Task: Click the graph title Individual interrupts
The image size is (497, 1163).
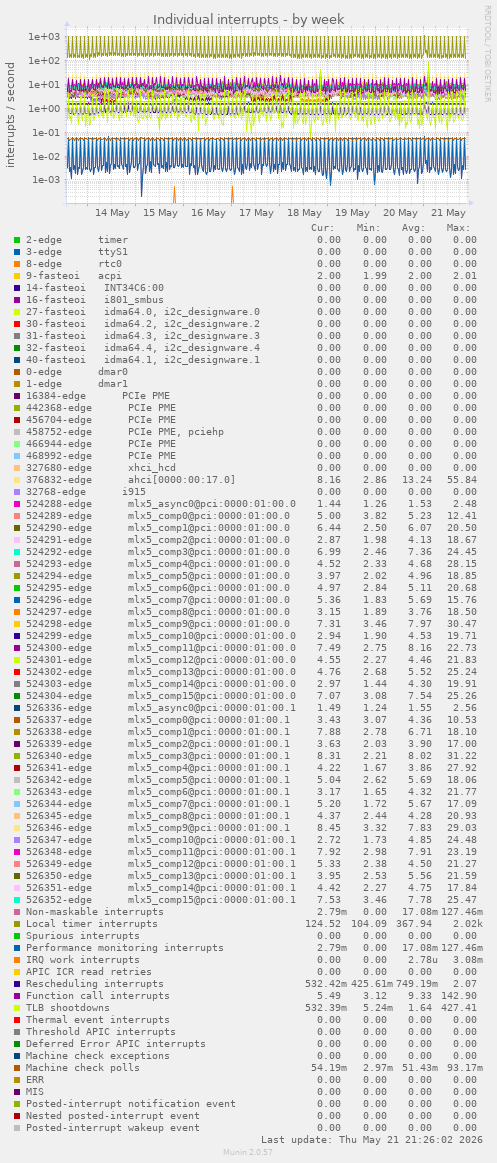Action: tap(248, 19)
